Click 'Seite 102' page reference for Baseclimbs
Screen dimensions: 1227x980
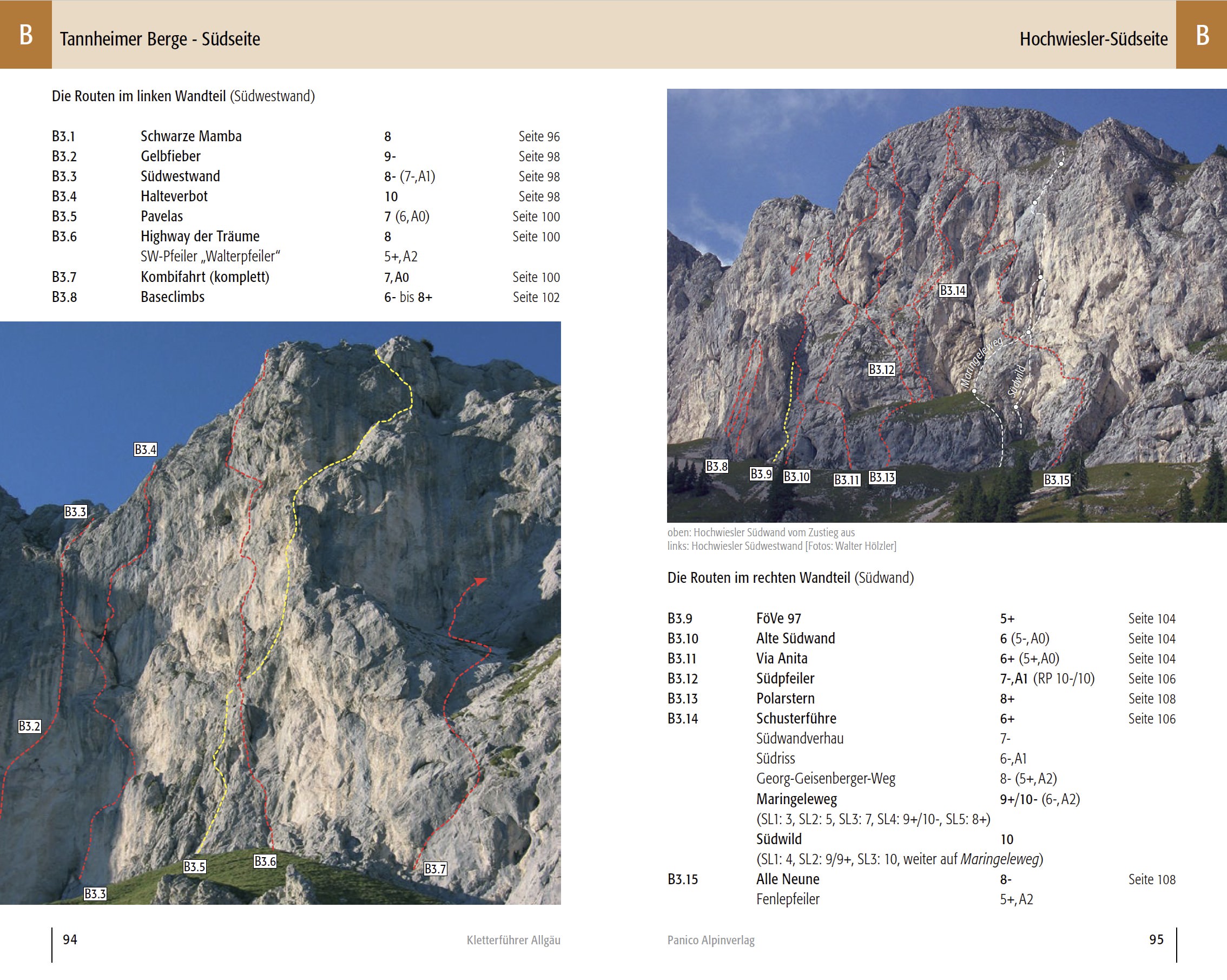click(x=536, y=297)
